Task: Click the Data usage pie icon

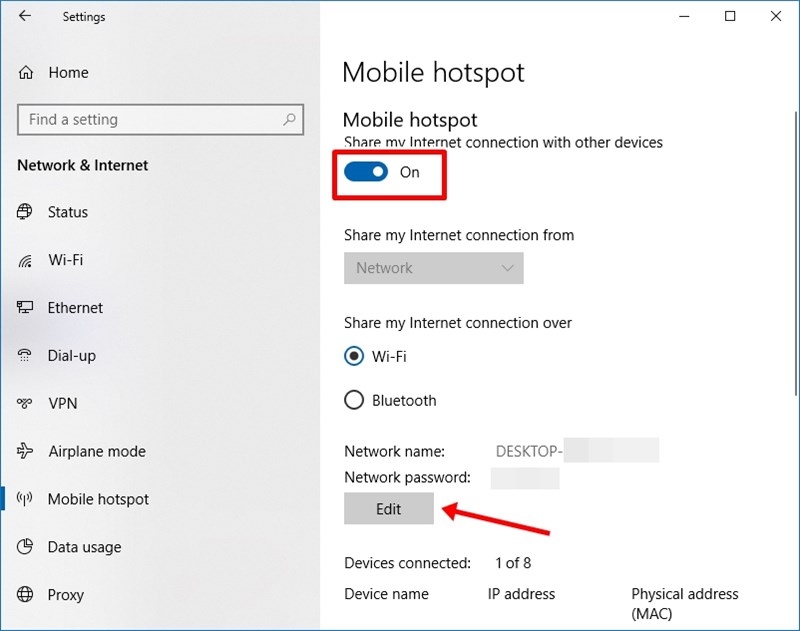Action: point(24,546)
